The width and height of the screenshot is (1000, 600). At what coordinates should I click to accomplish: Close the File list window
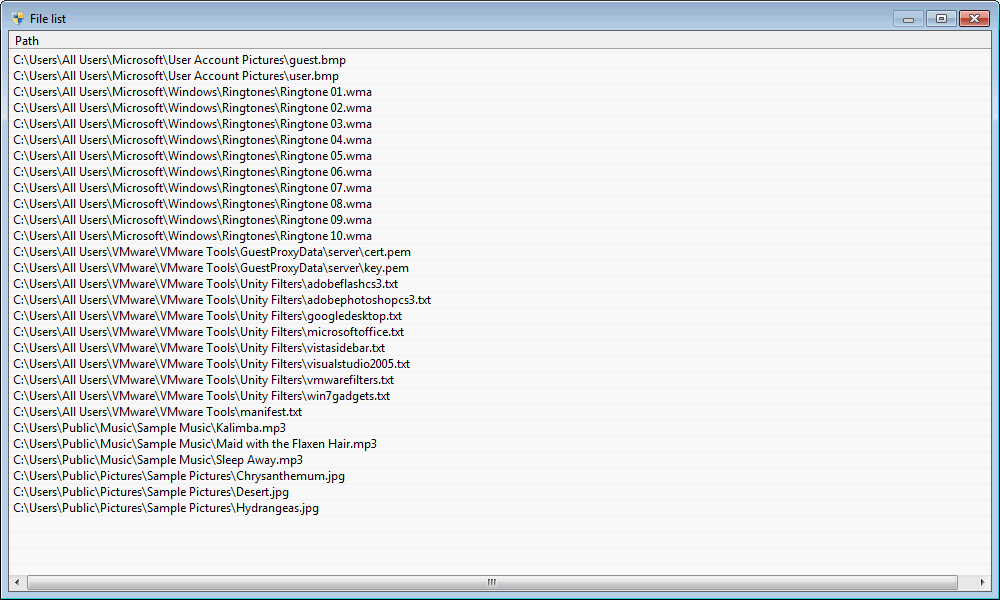[974, 19]
